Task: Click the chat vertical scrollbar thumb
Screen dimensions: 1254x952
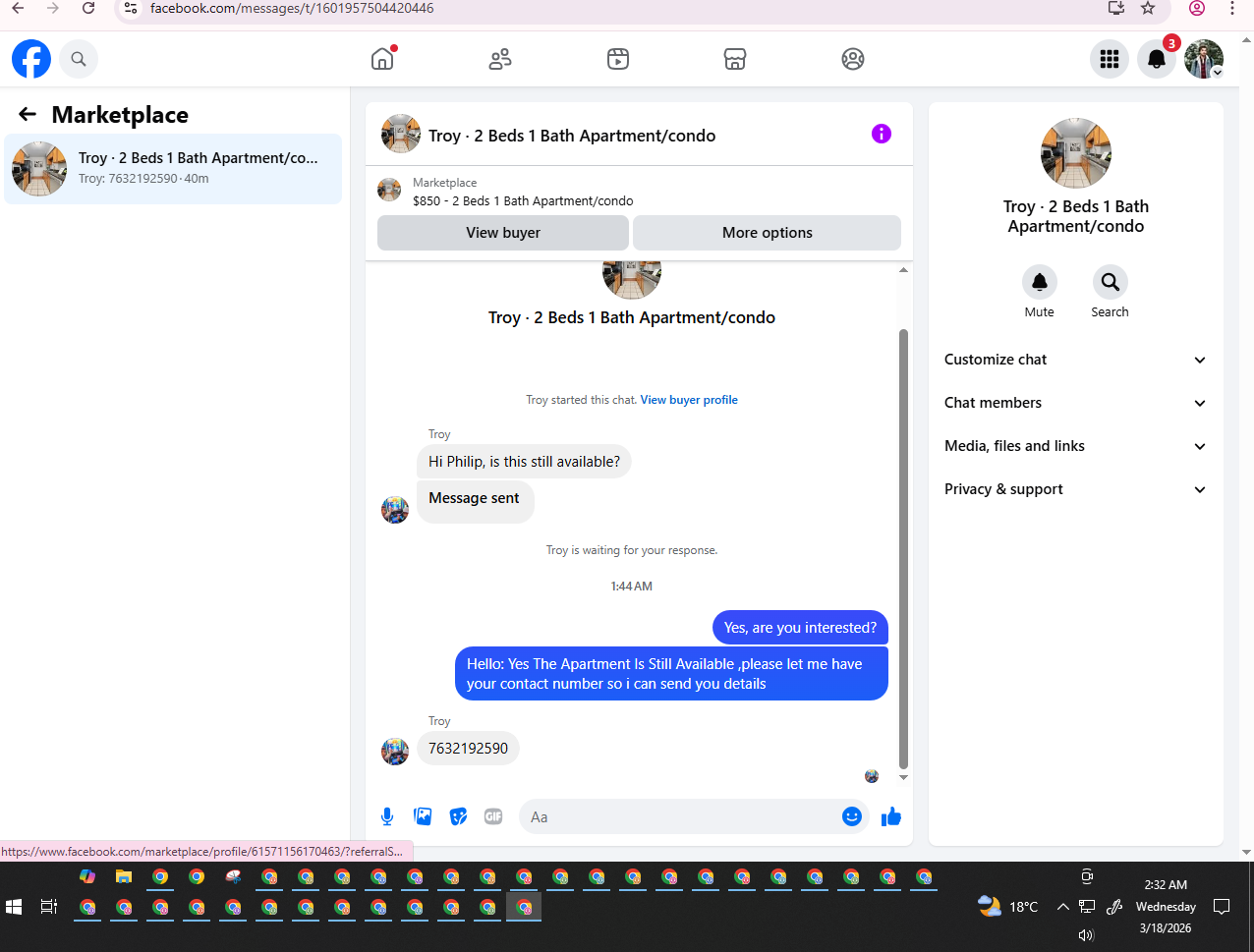Action: tap(903, 548)
